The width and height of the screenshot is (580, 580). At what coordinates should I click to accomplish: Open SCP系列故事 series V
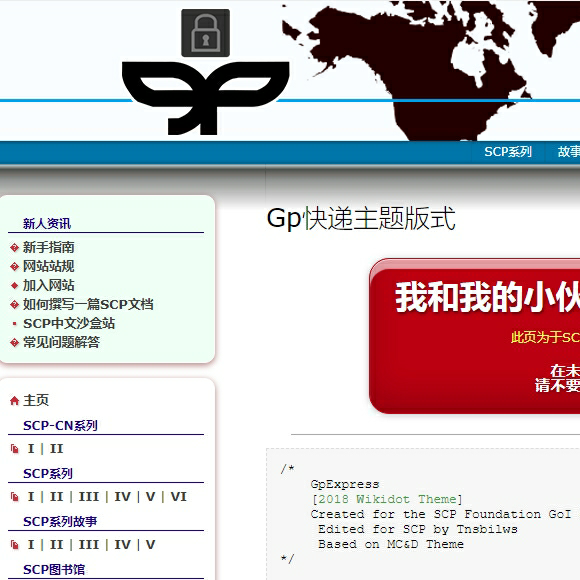point(151,545)
